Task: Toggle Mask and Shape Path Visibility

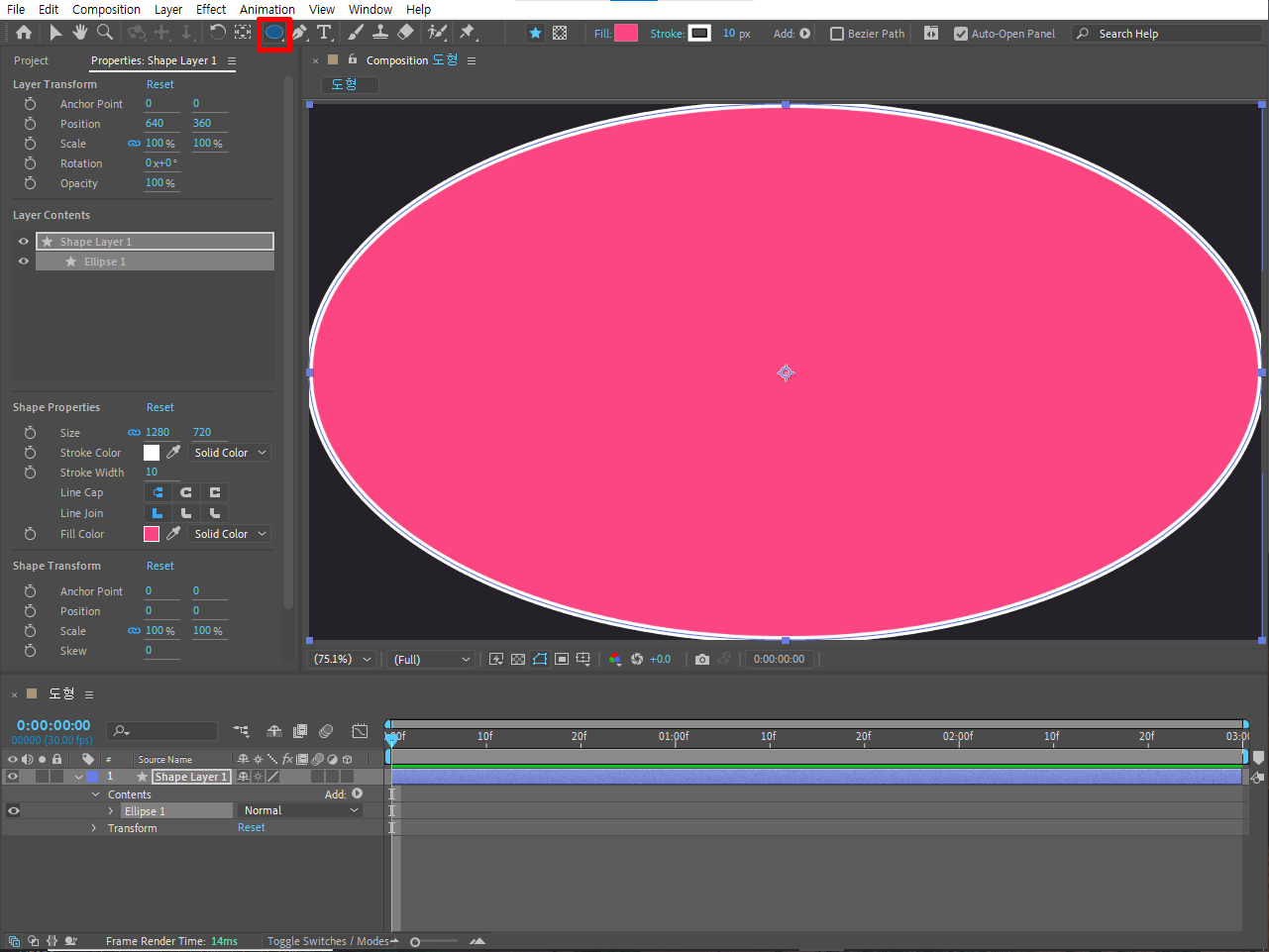Action: [x=540, y=659]
